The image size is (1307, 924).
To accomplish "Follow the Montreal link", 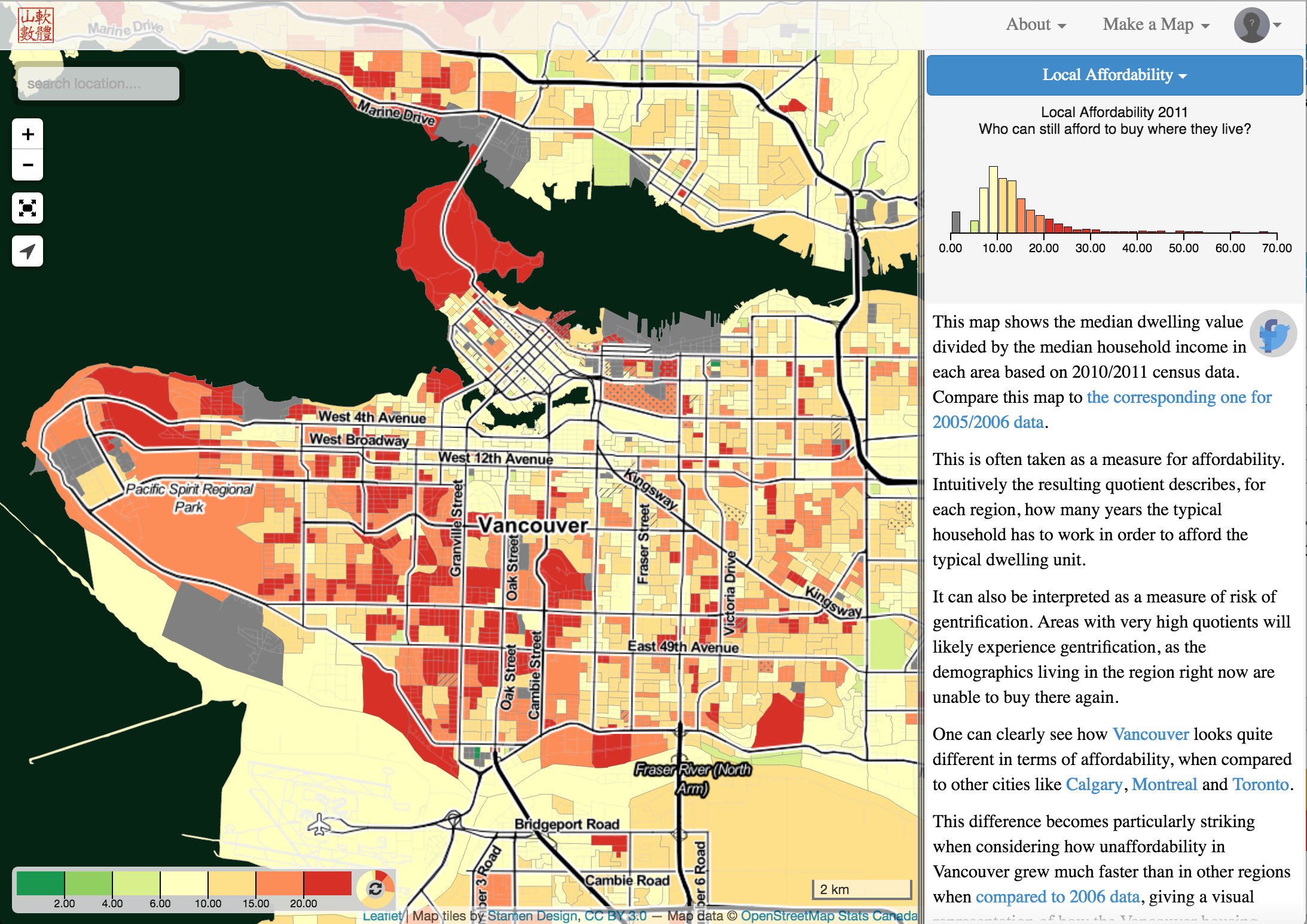I will (1165, 784).
